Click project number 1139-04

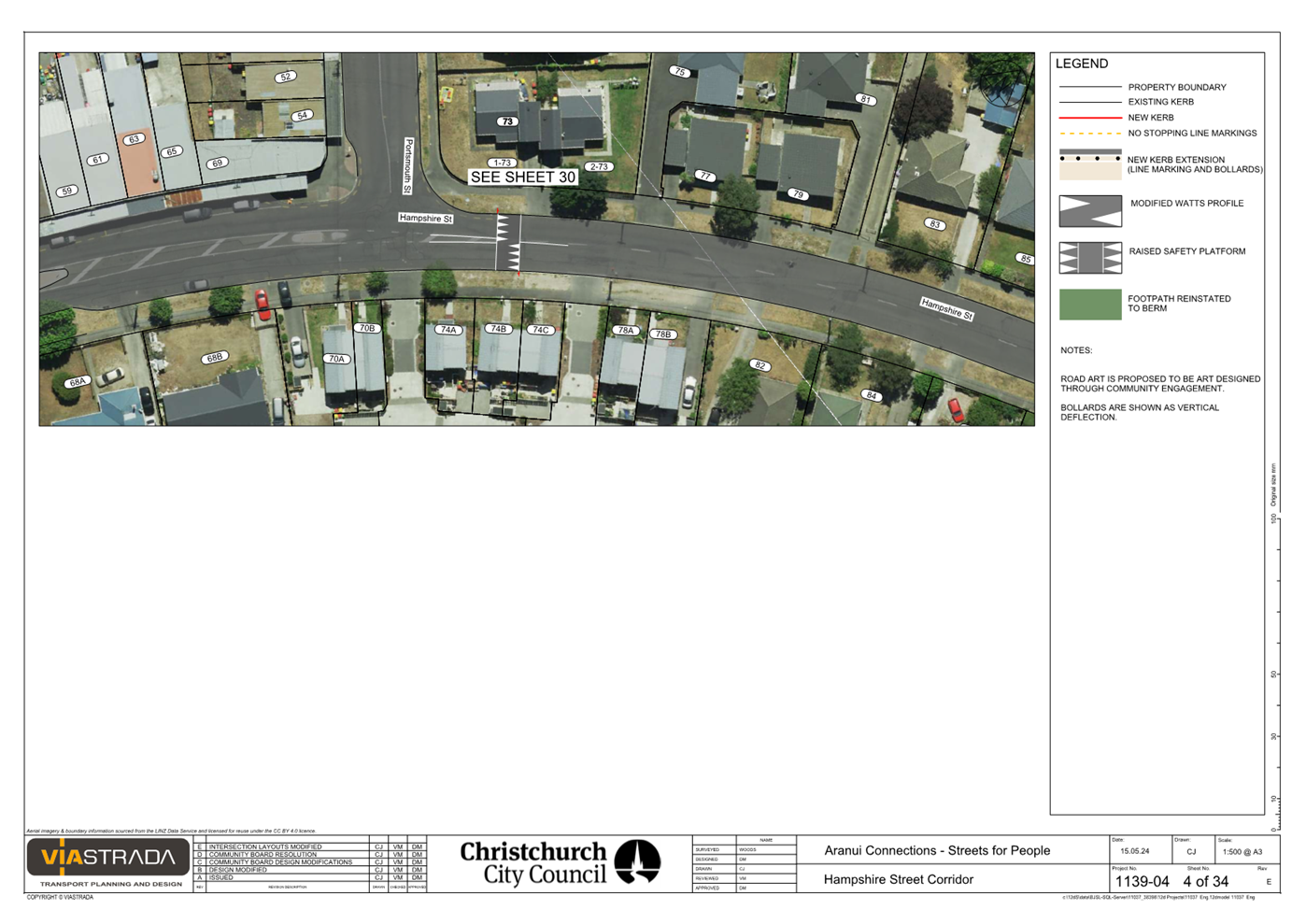pos(1142,881)
